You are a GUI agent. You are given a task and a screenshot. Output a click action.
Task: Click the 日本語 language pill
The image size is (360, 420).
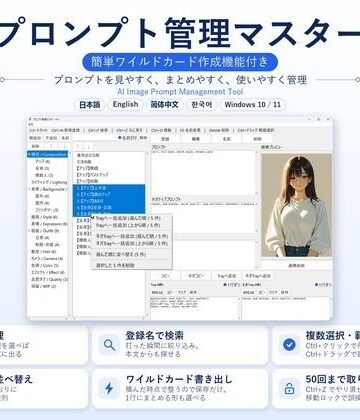(89, 105)
